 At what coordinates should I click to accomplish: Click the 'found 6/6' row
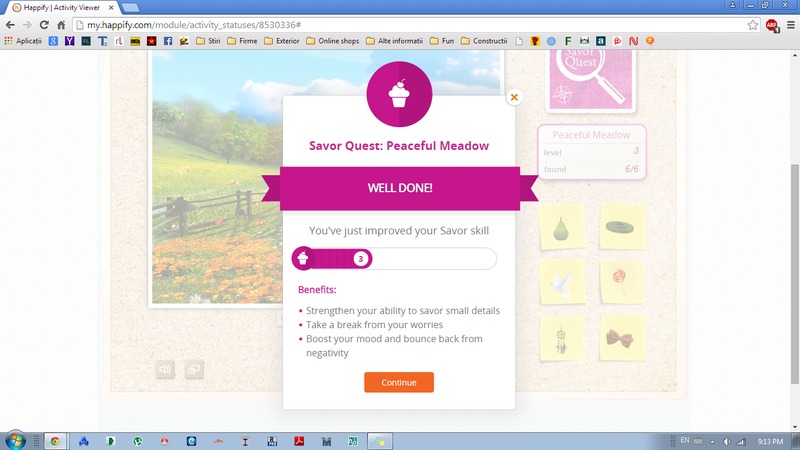pyautogui.click(x=591, y=169)
